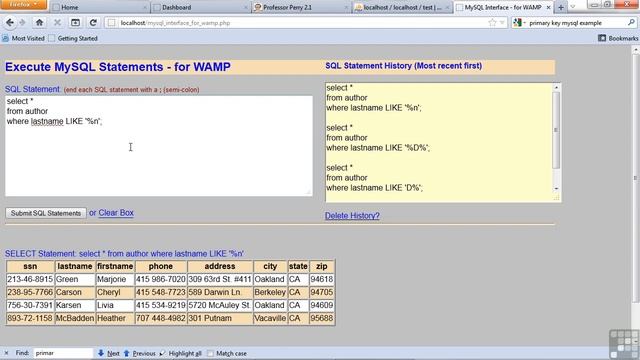Bookmark this page with the star icon

pos(492,23)
